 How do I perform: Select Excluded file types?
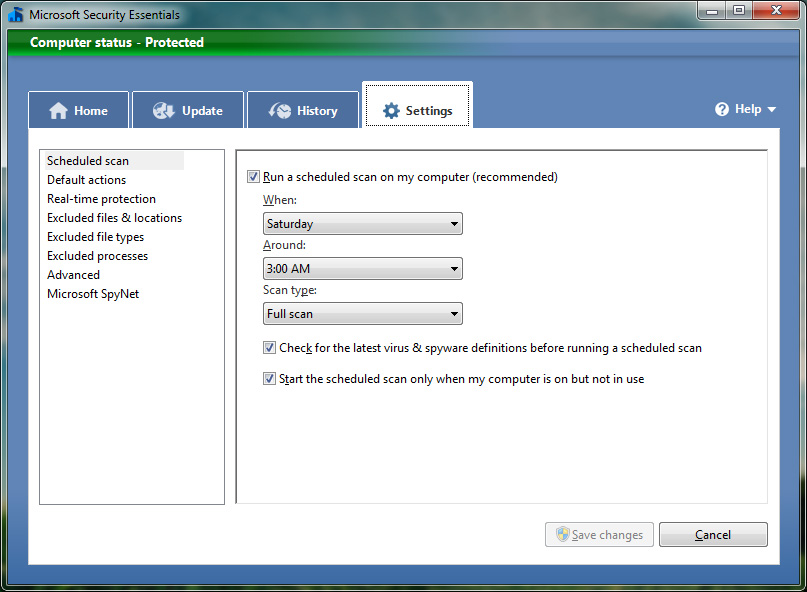[95, 237]
